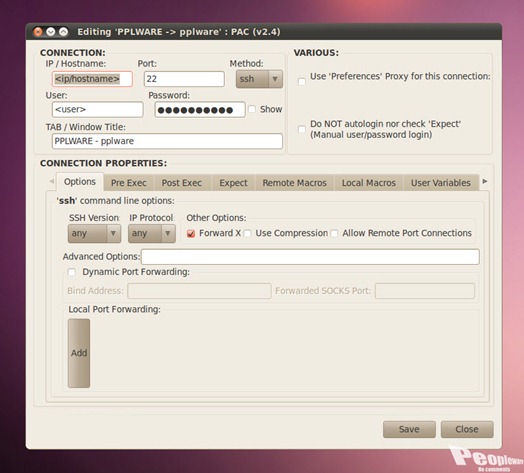Image resolution: width=524 pixels, height=473 pixels.
Task: Open the IP Protocol dropdown
Action: [152, 233]
